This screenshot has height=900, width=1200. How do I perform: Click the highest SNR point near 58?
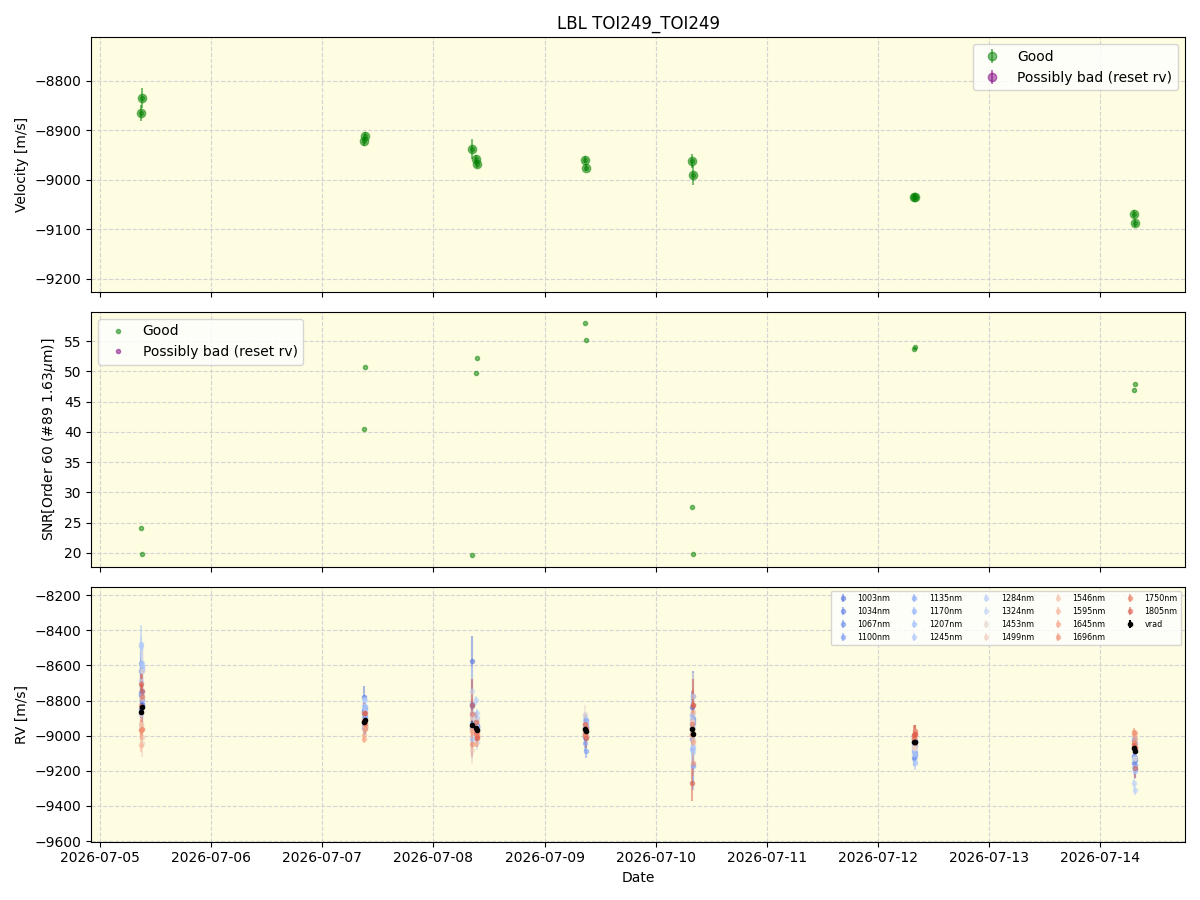coord(585,323)
